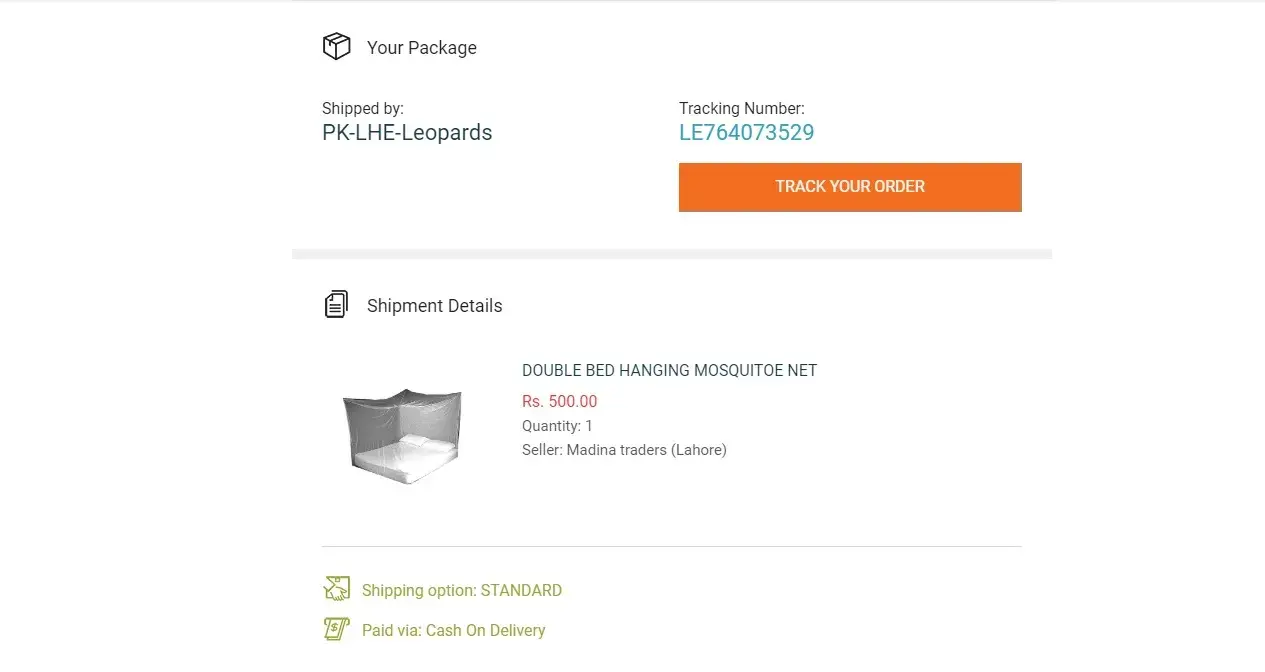Click the gray separator bar between sections
The image size is (1265, 672).
671,254
